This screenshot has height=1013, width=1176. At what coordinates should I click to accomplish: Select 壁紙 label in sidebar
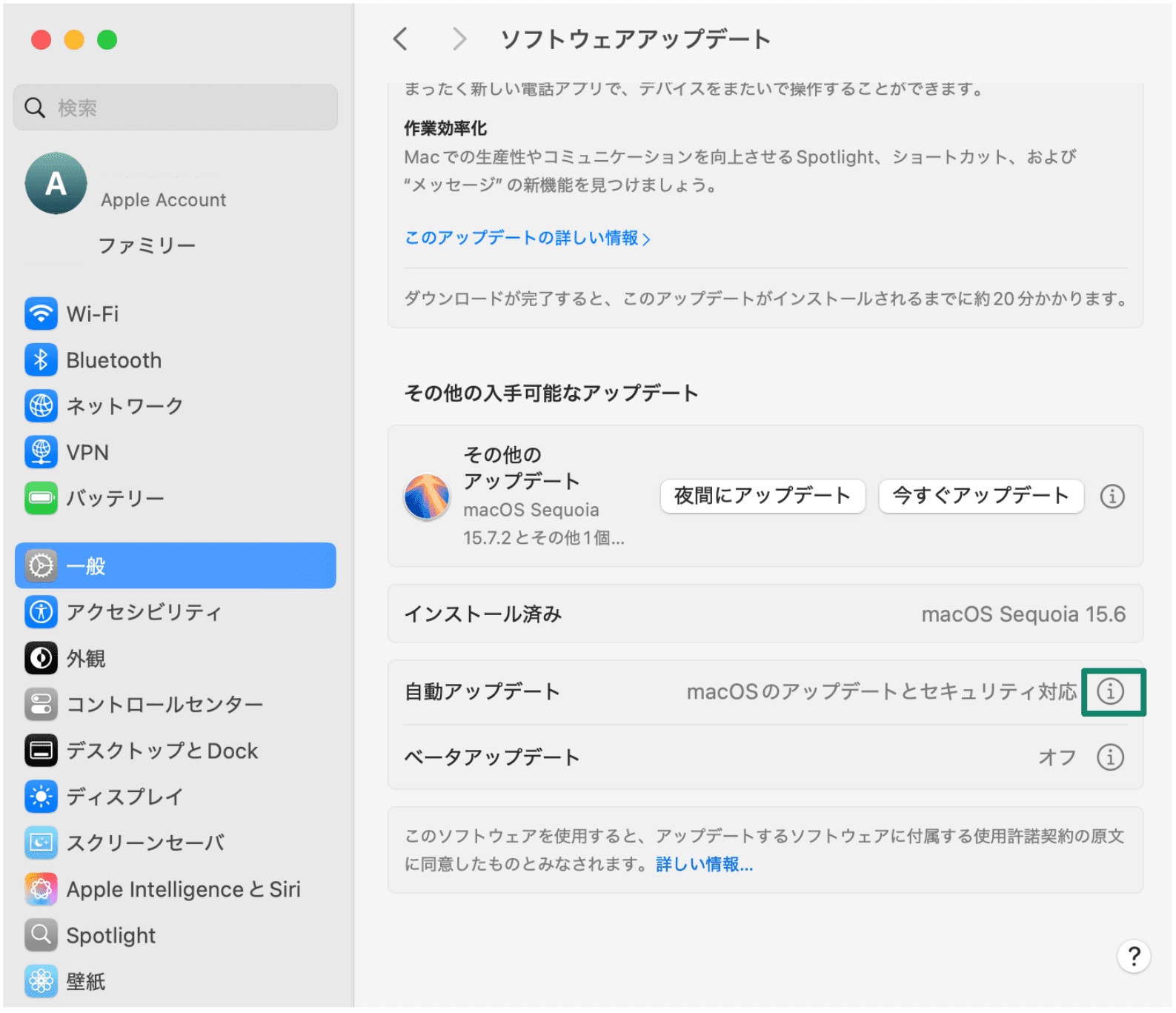point(86,981)
